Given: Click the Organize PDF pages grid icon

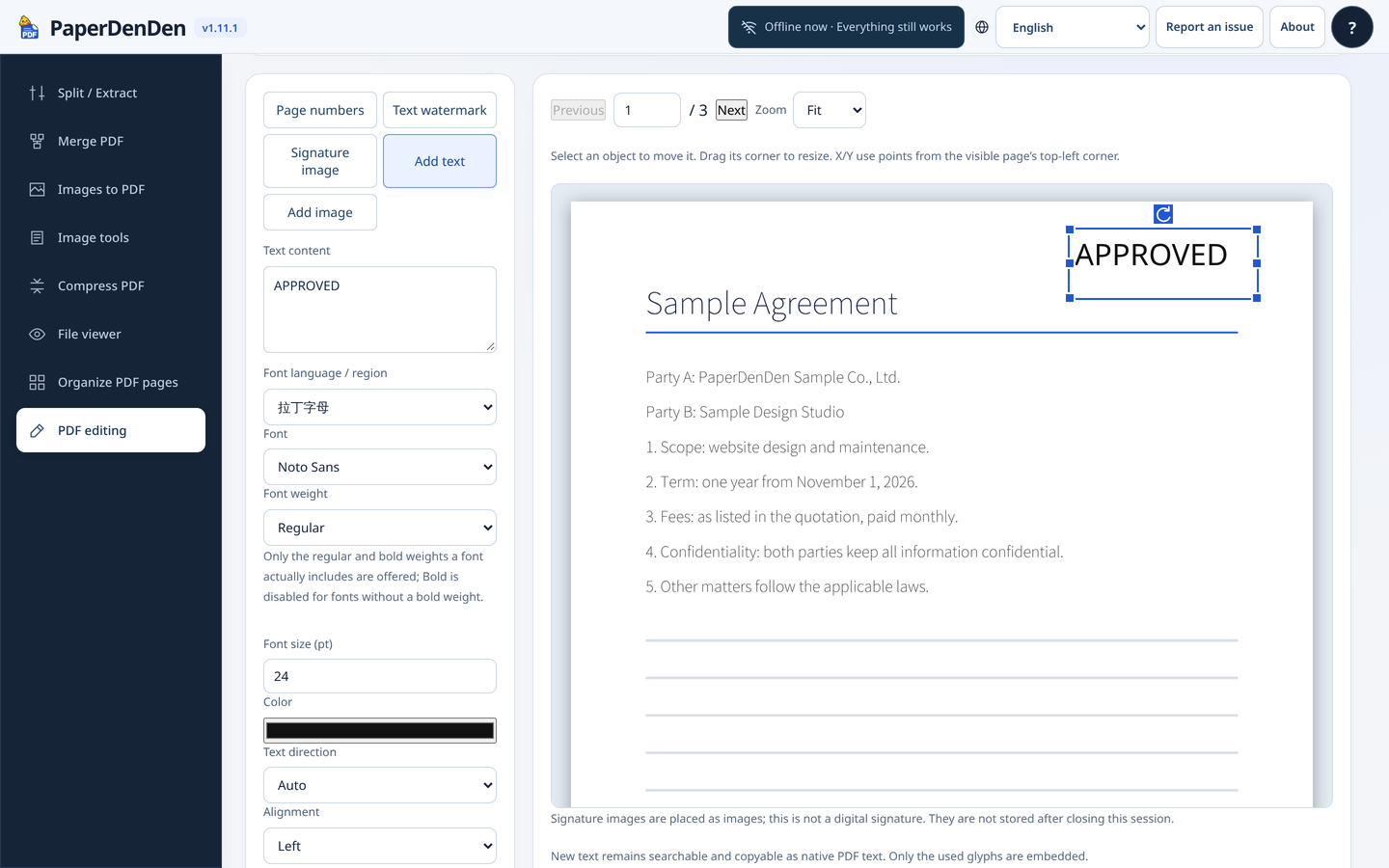Looking at the screenshot, I should [x=37, y=382].
